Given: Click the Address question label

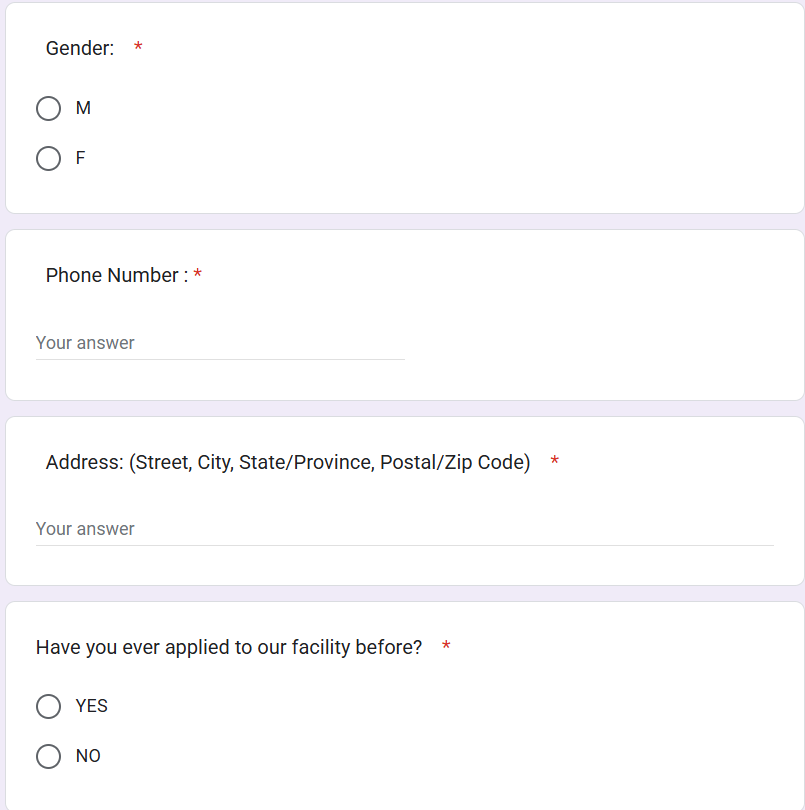Looking at the screenshot, I should [x=287, y=462].
